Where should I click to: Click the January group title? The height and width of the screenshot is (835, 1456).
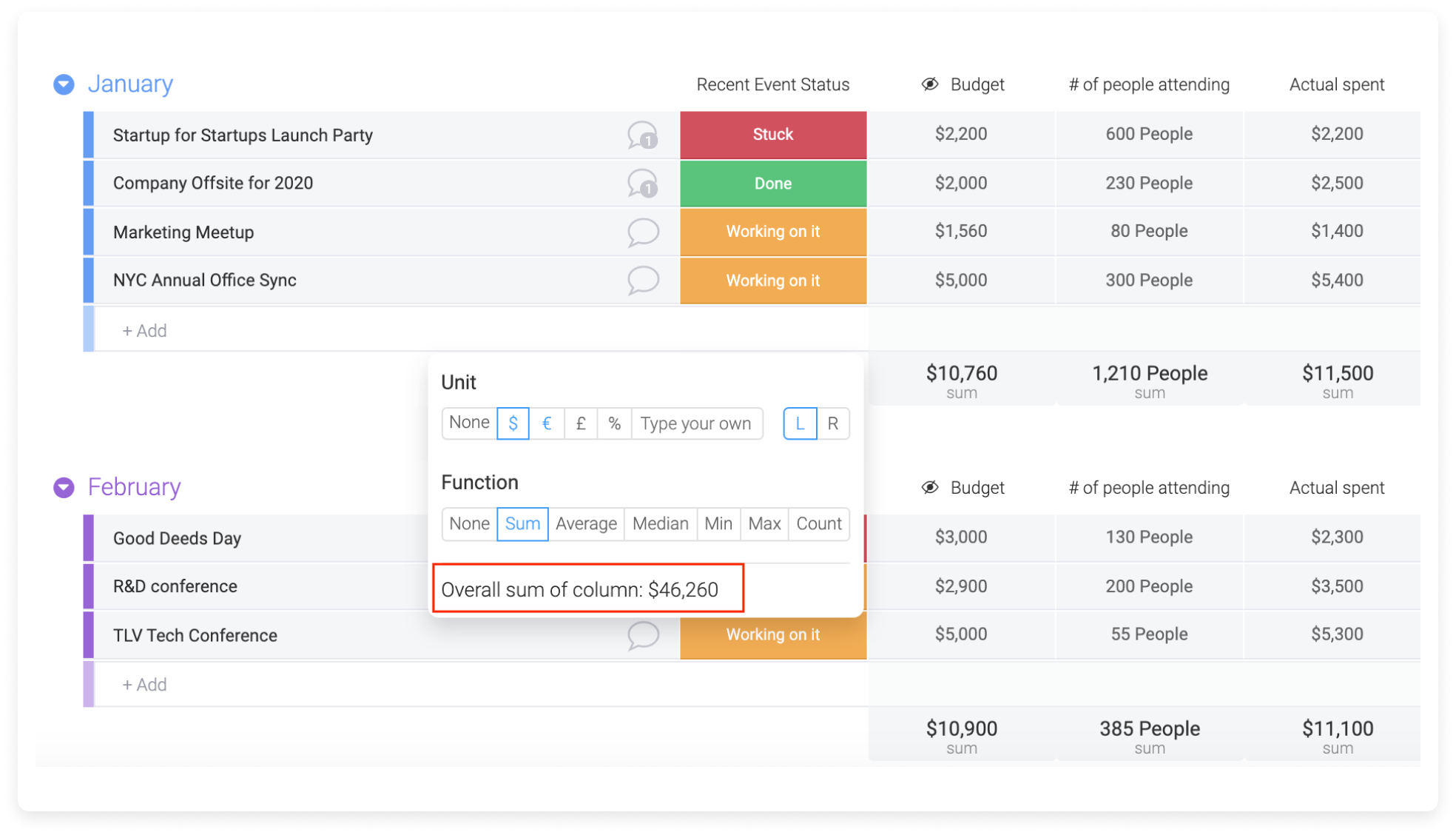pyautogui.click(x=130, y=84)
